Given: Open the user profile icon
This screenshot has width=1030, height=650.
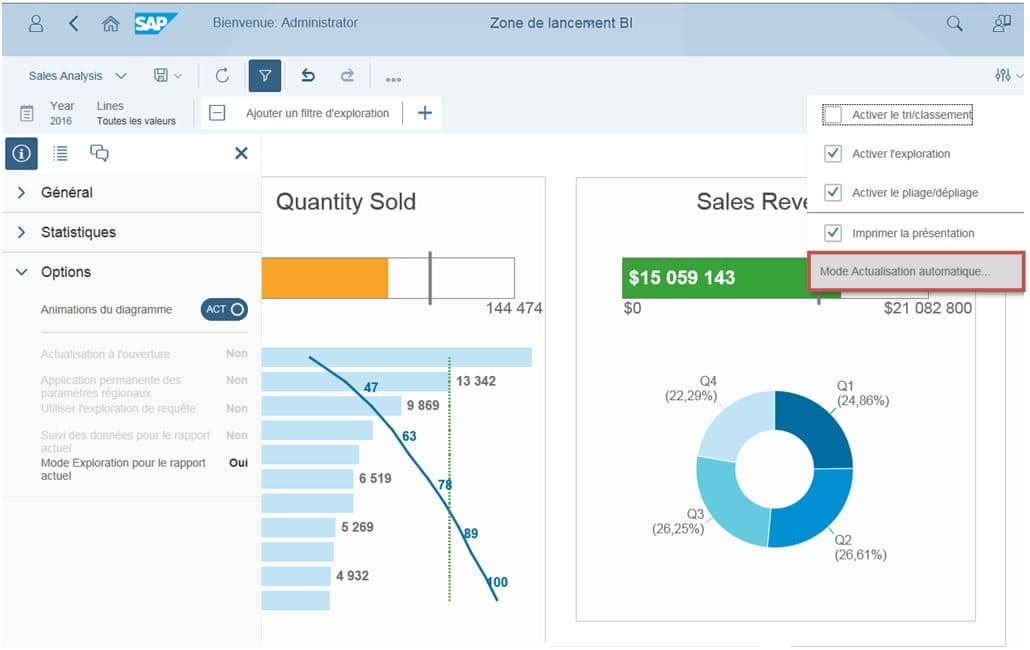Looking at the screenshot, I should [x=36, y=24].
